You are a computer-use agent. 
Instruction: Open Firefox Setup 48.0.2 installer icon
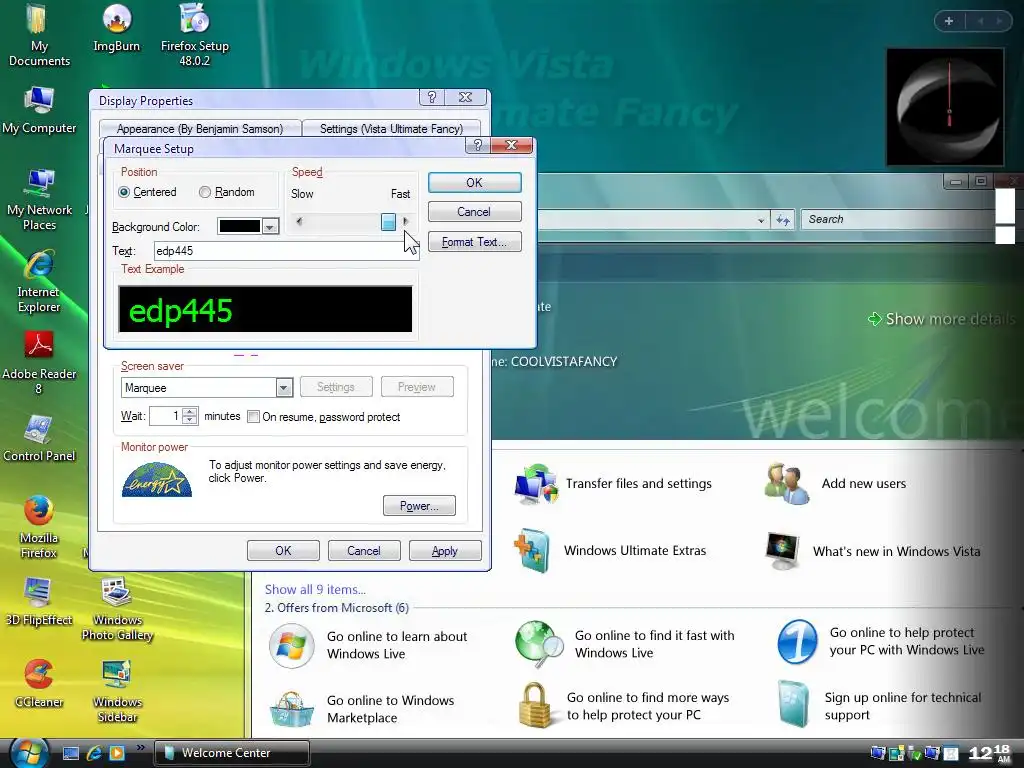[195, 34]
